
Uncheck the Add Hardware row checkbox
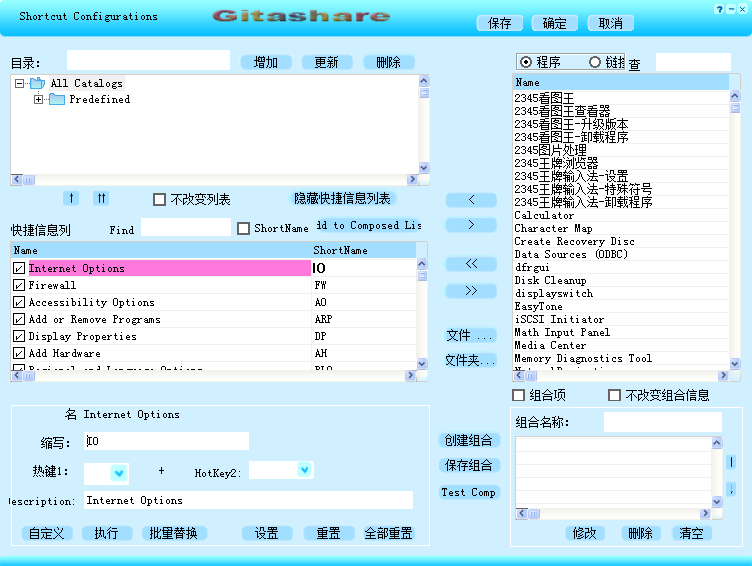coord(19,354)
